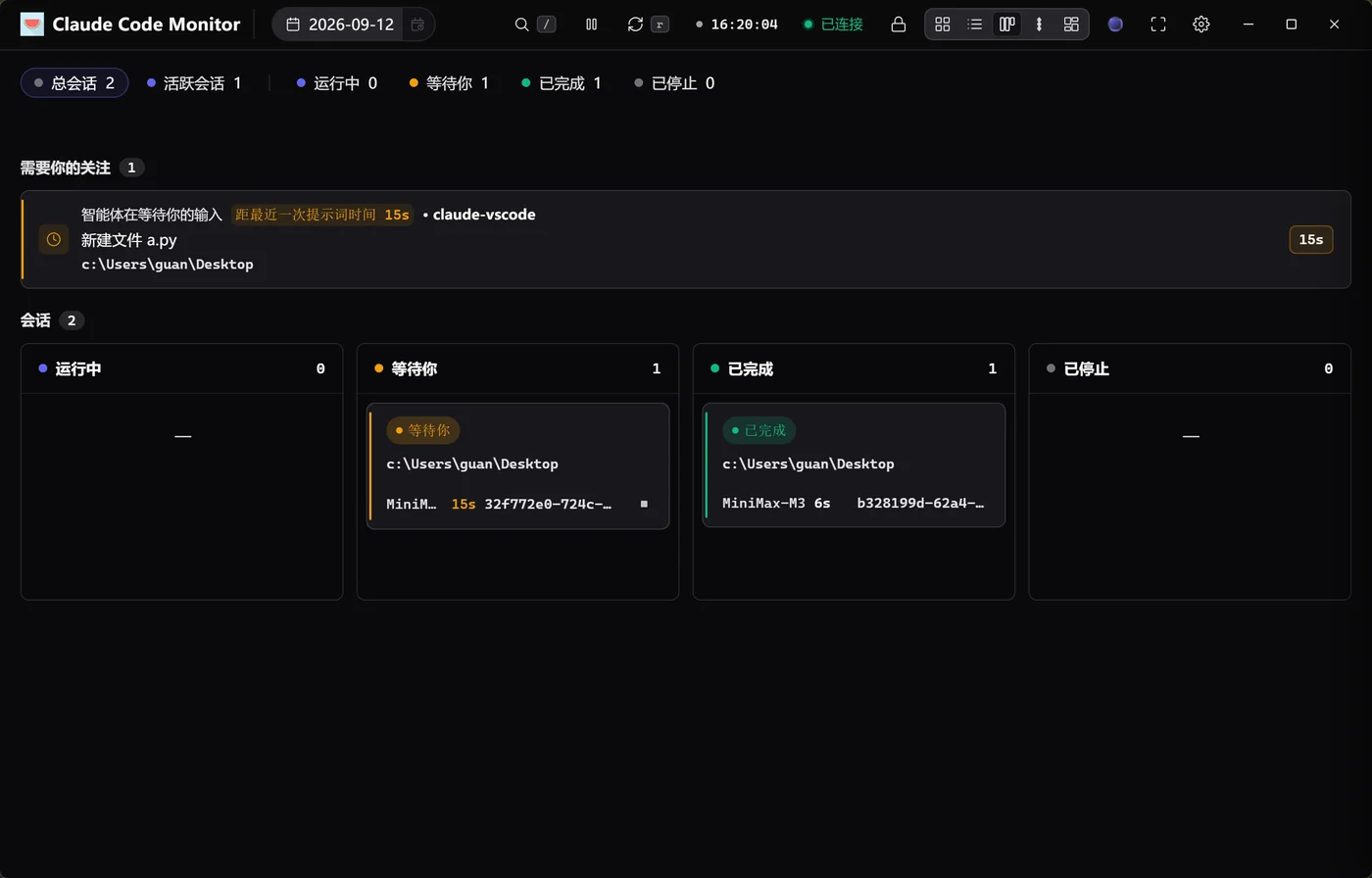This screenshot has width=1372, height=878.
Task: Refresh sessions using the refresh icon
Action: [635, 24]
